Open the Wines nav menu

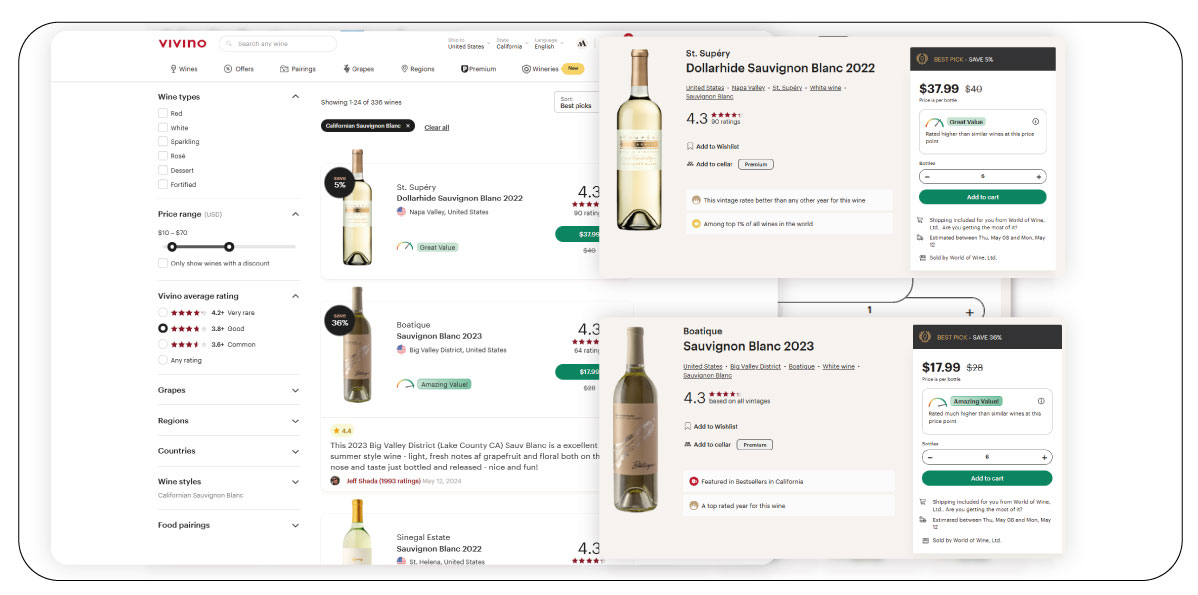183,69
